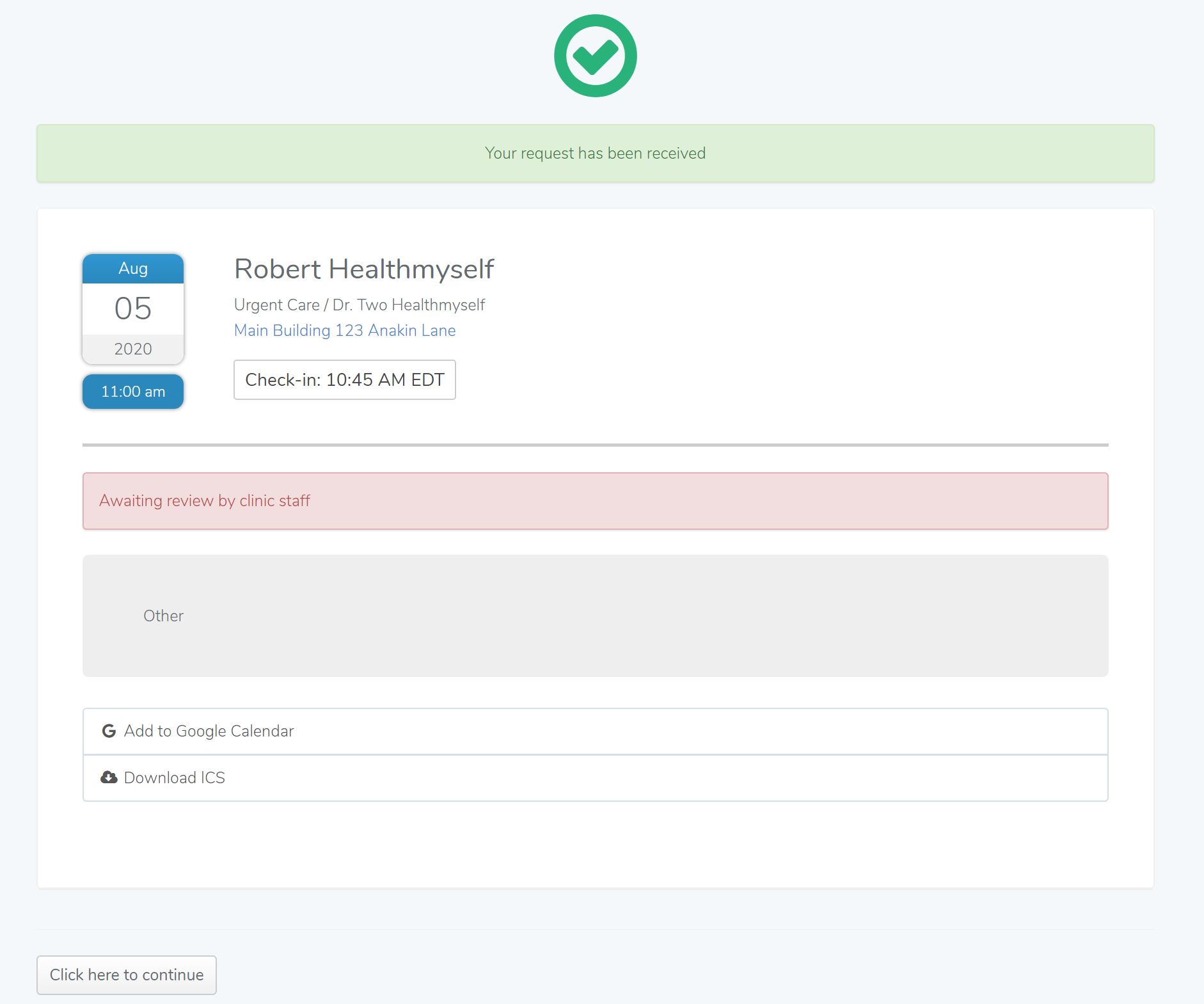Click the Your request has been received banner
This screenshot has height=1004, width=1204.
tap(595, 154)
